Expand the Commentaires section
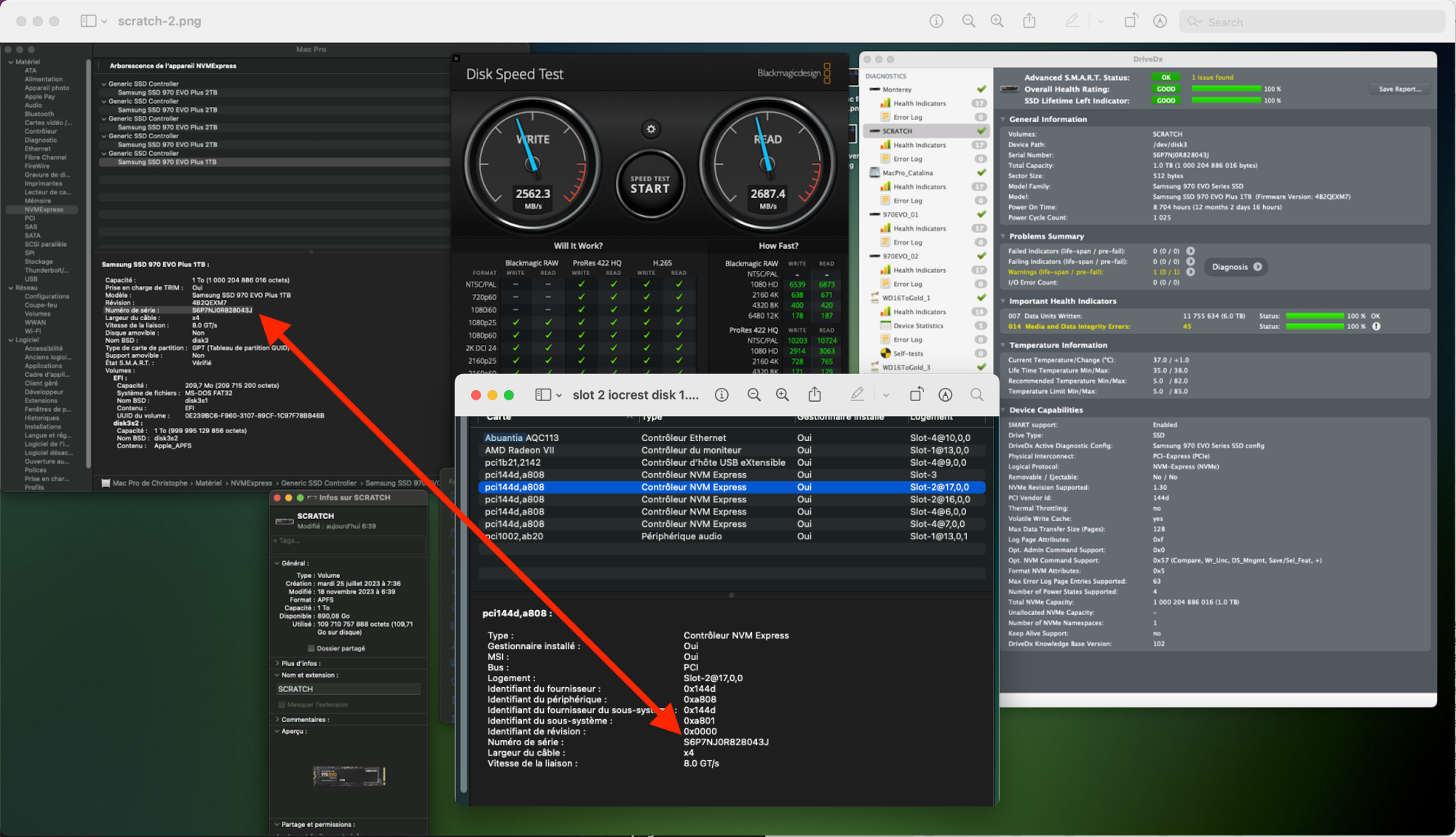The width and height of the screenshot is (1456, 837). tap(277, 719)
